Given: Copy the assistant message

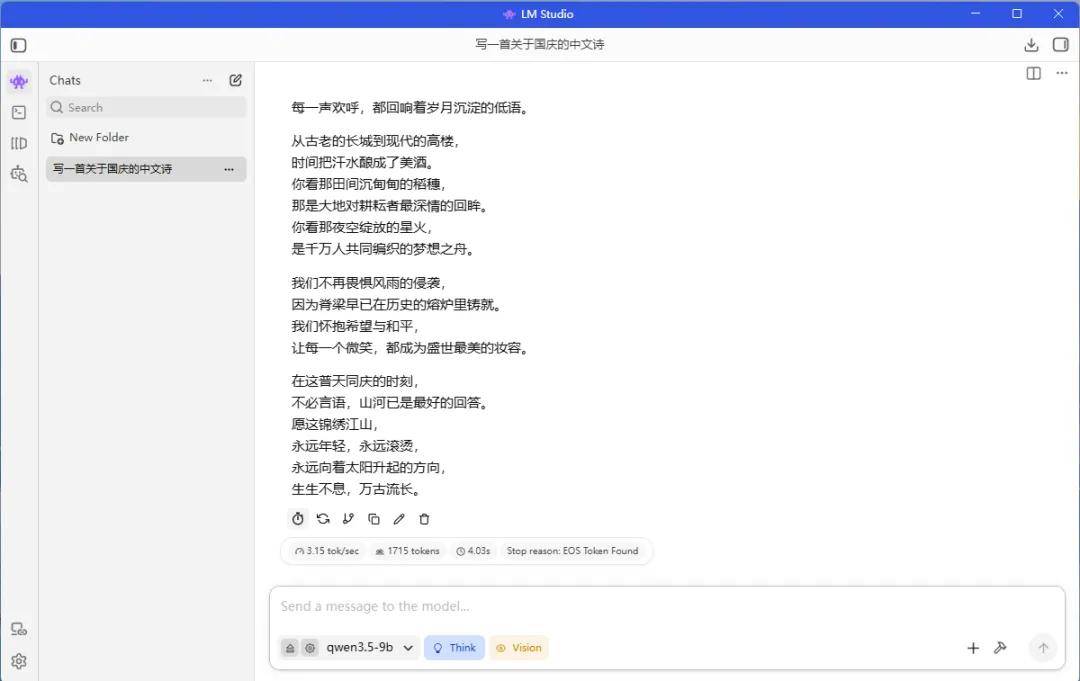Looking at the screenshot, I should click(374, 519).
